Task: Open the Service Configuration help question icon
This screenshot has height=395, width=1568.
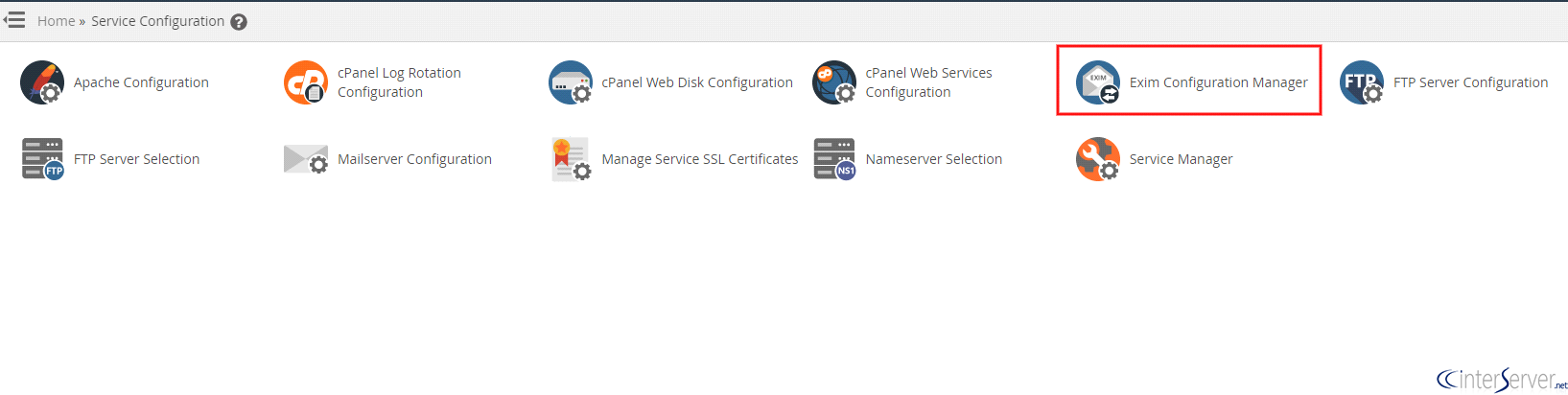Action: click(239, 22)
